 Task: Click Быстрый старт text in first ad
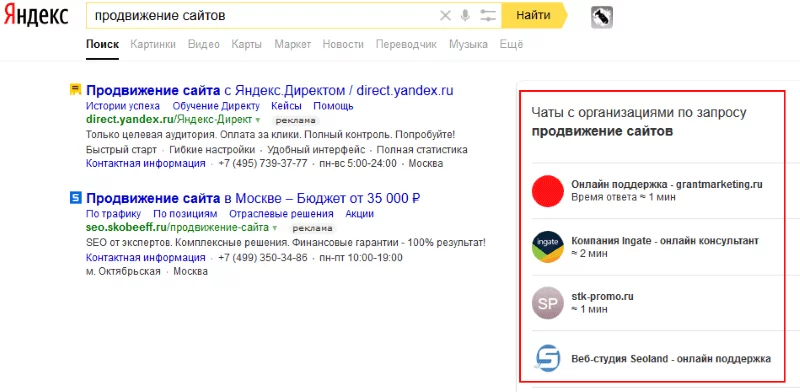121,150
